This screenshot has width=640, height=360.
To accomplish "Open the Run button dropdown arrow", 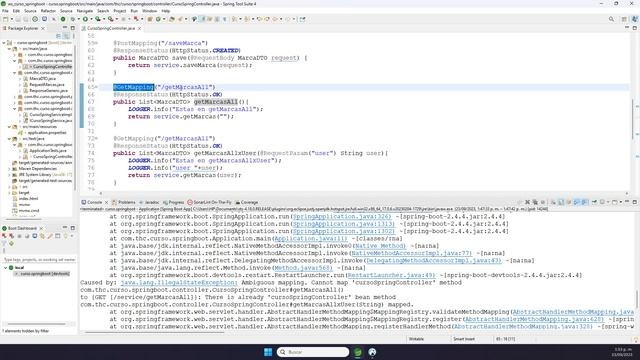I will 91,19.
